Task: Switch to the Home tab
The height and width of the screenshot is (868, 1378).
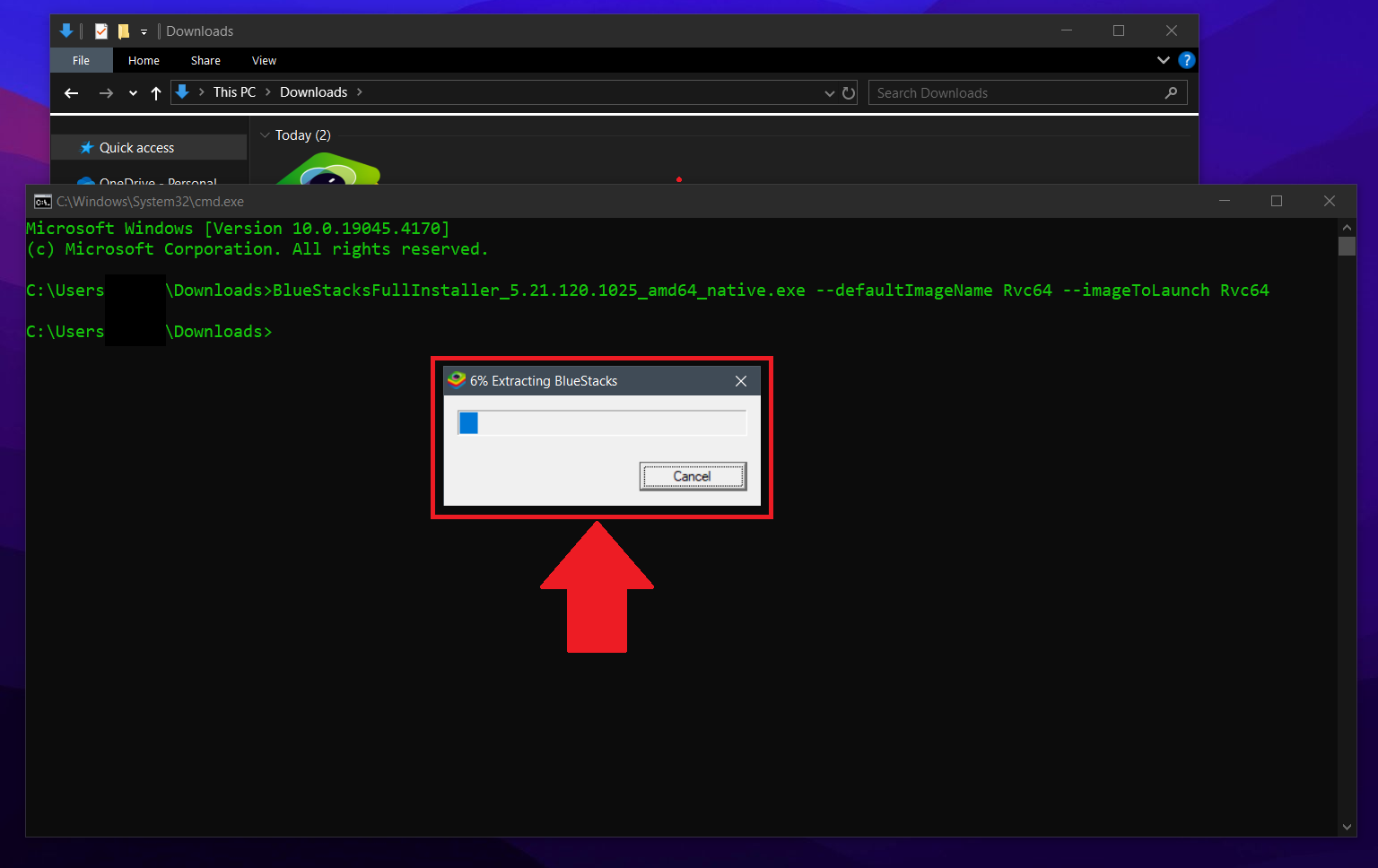Action: tap(144, 60)
